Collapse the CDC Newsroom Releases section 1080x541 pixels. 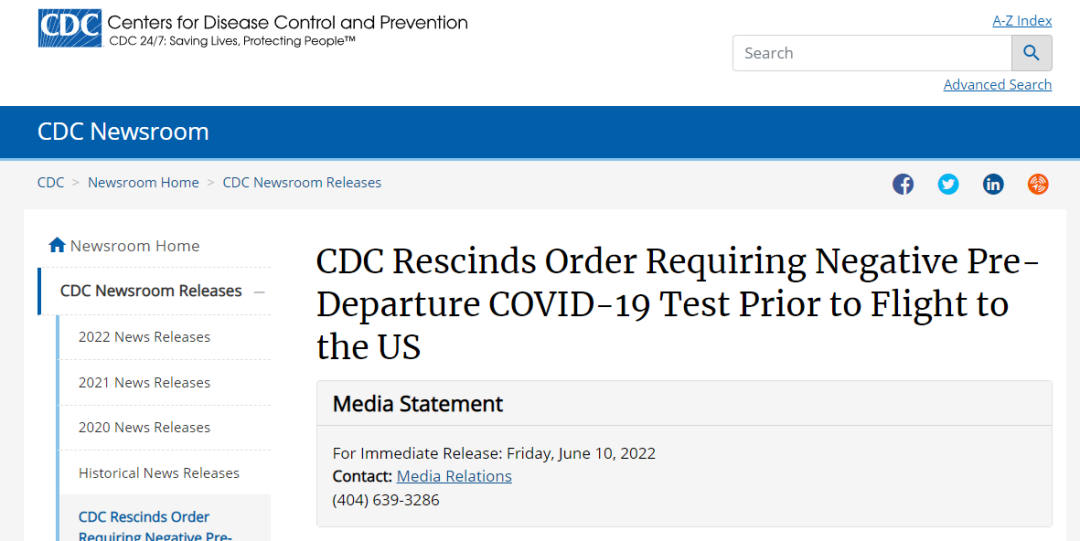point(259,291)
